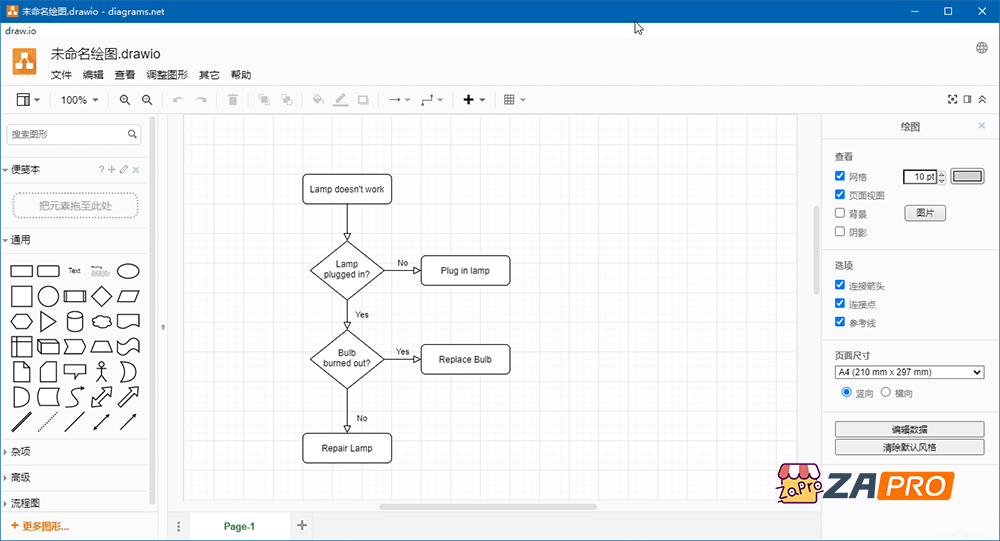Select the stick figure actor shape

[x=101, y=372]
